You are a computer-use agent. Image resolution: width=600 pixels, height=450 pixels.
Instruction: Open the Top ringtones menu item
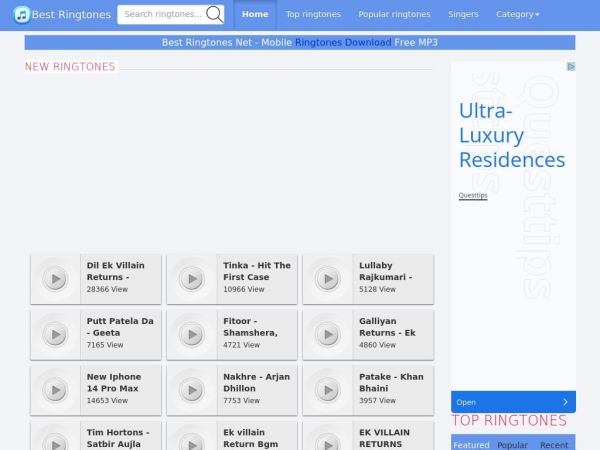click(313, 14)
